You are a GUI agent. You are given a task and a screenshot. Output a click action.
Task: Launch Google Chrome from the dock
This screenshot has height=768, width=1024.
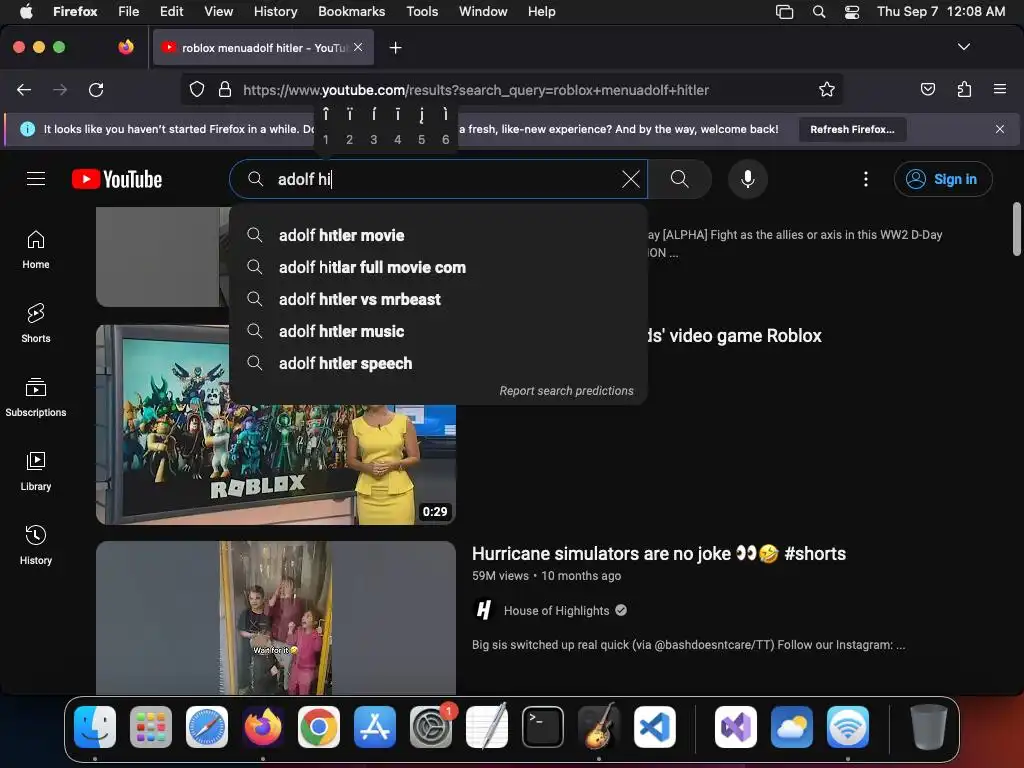click(x=319, y=727)
